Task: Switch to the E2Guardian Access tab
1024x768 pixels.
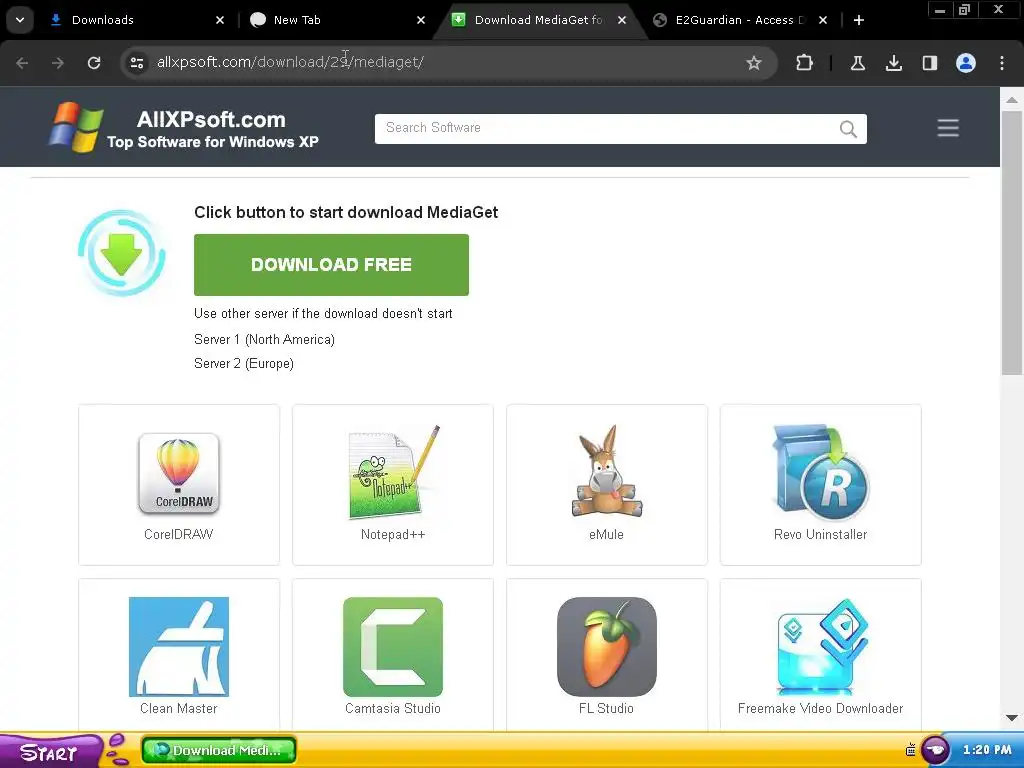Action: pos(740,20)
